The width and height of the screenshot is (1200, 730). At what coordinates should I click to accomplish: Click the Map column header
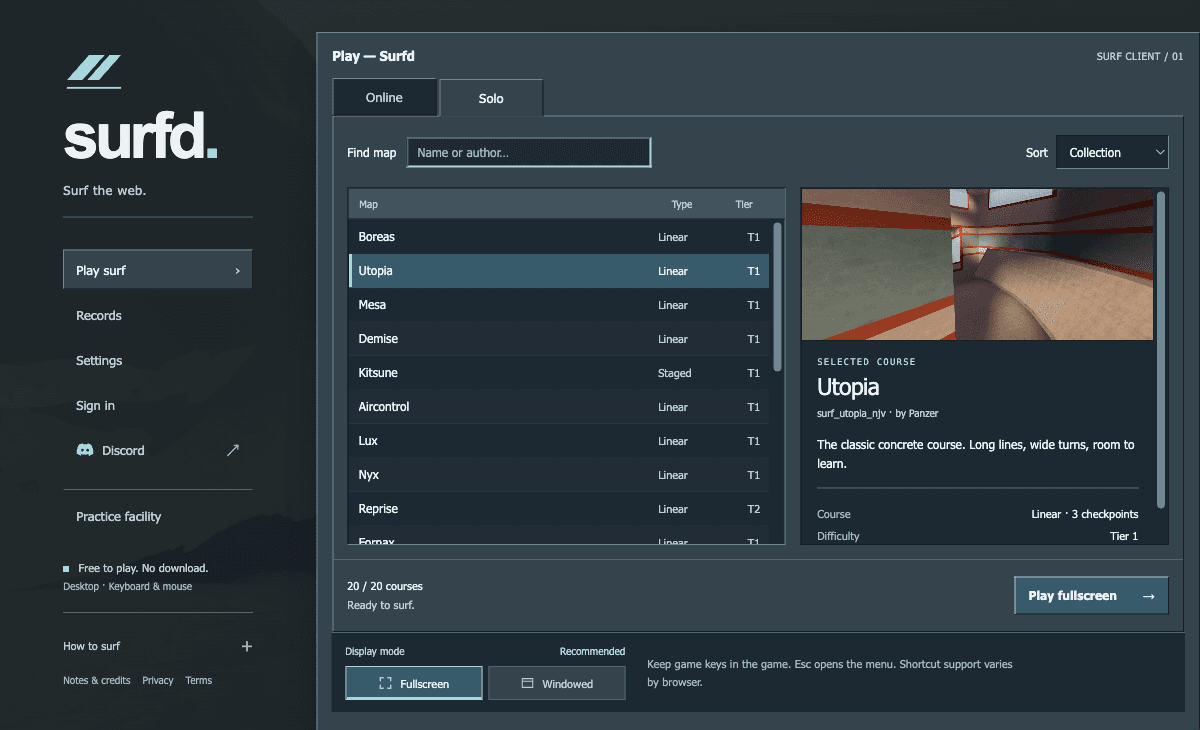pyautogui.click(x=368, y=204)
